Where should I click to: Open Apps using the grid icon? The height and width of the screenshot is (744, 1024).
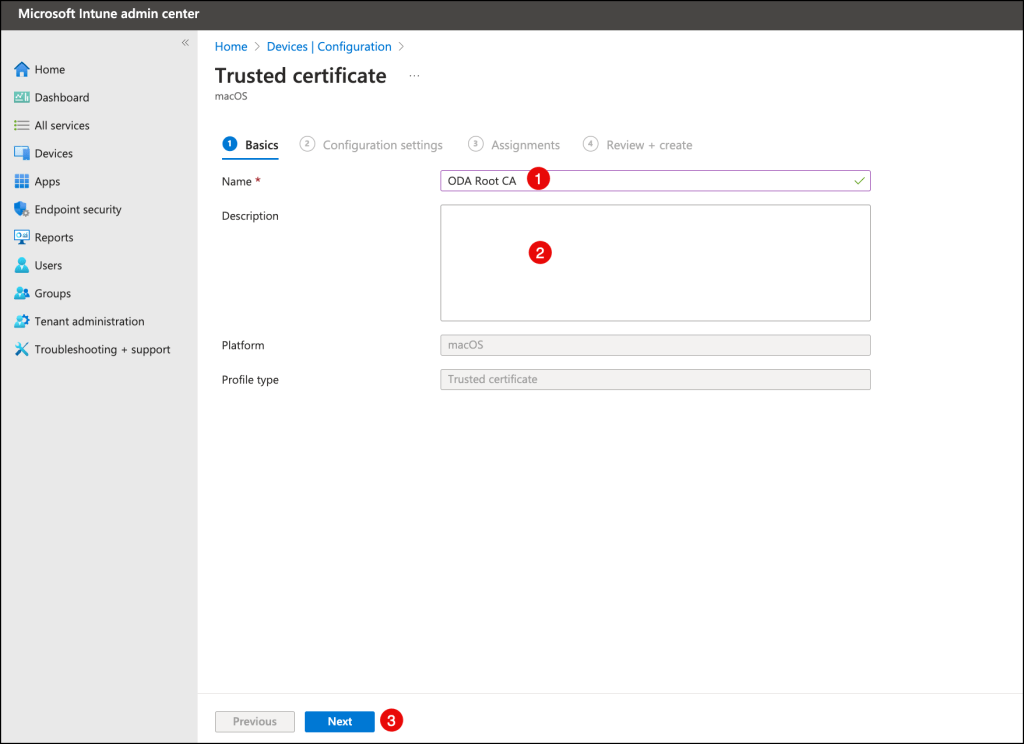click(x=22, y=182)
